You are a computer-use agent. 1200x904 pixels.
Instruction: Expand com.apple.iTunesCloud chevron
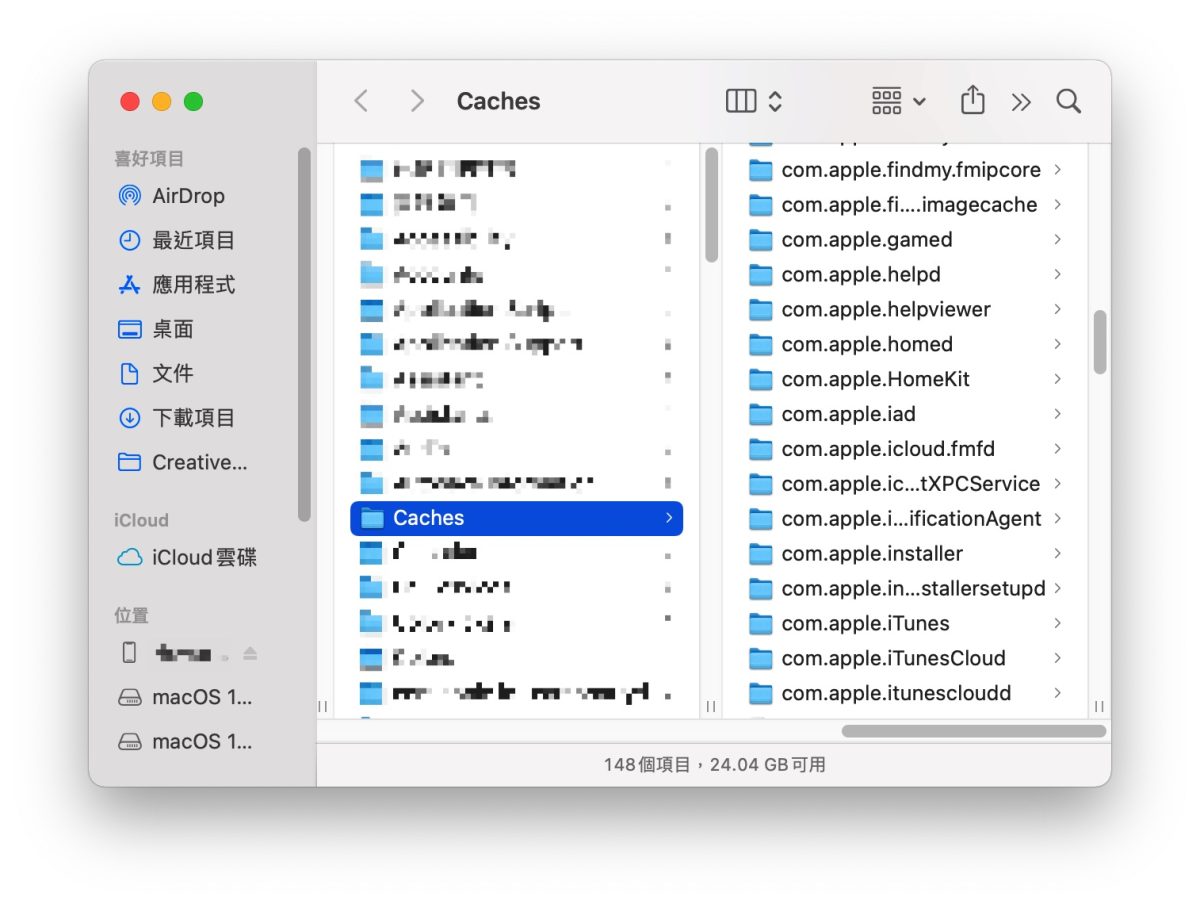(1057, 658)
